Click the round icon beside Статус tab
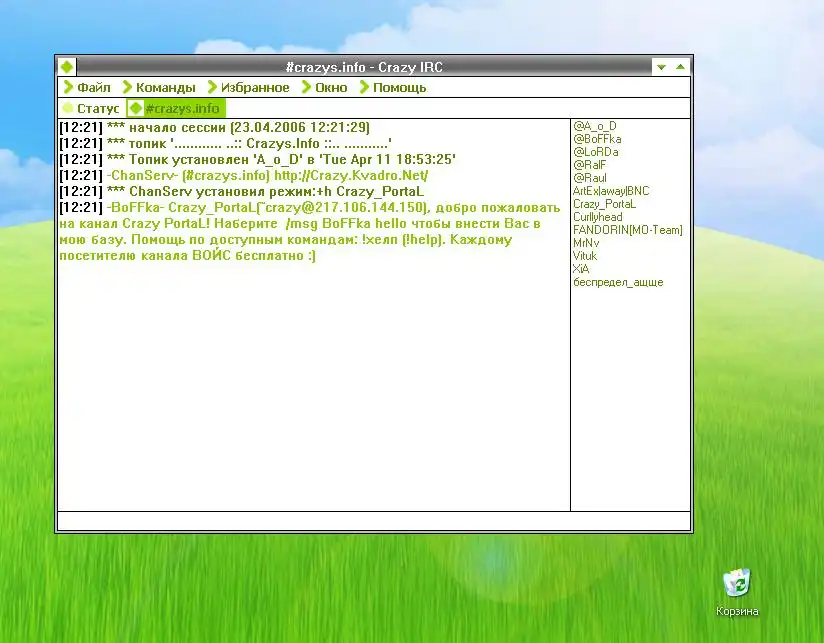 (x=68, y=108)
